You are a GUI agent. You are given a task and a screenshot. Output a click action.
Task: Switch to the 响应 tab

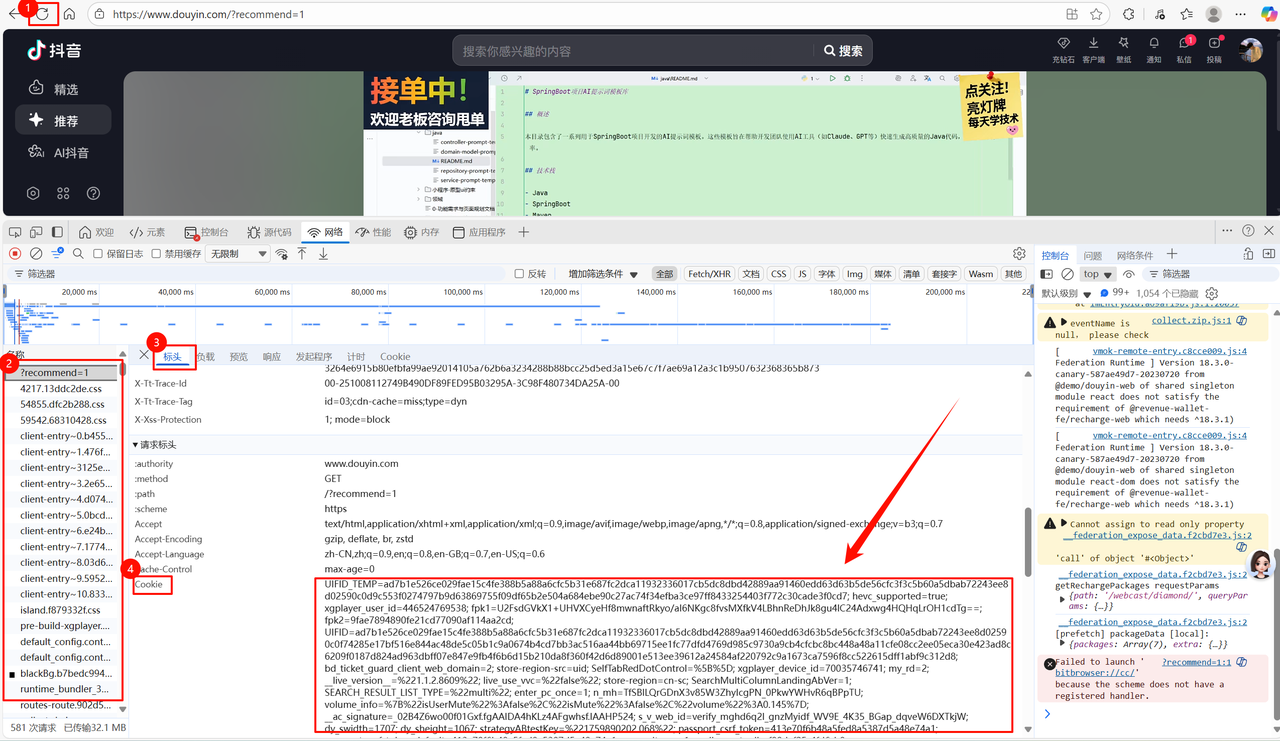click(271, 356)
